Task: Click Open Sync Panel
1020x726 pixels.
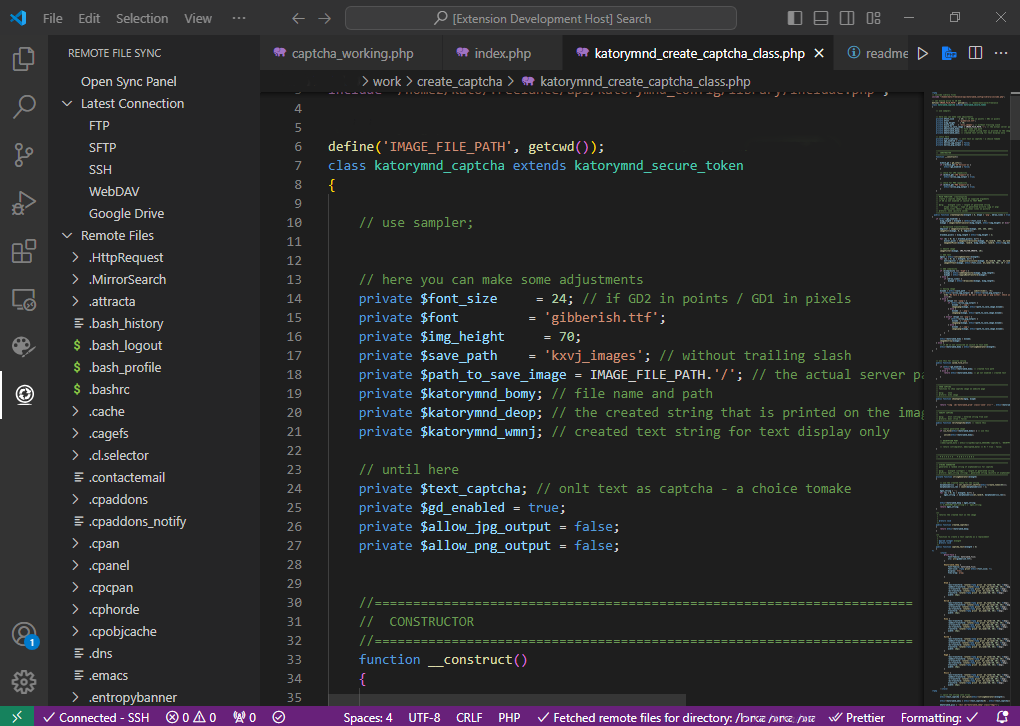Action: click(x=128, y=82)
